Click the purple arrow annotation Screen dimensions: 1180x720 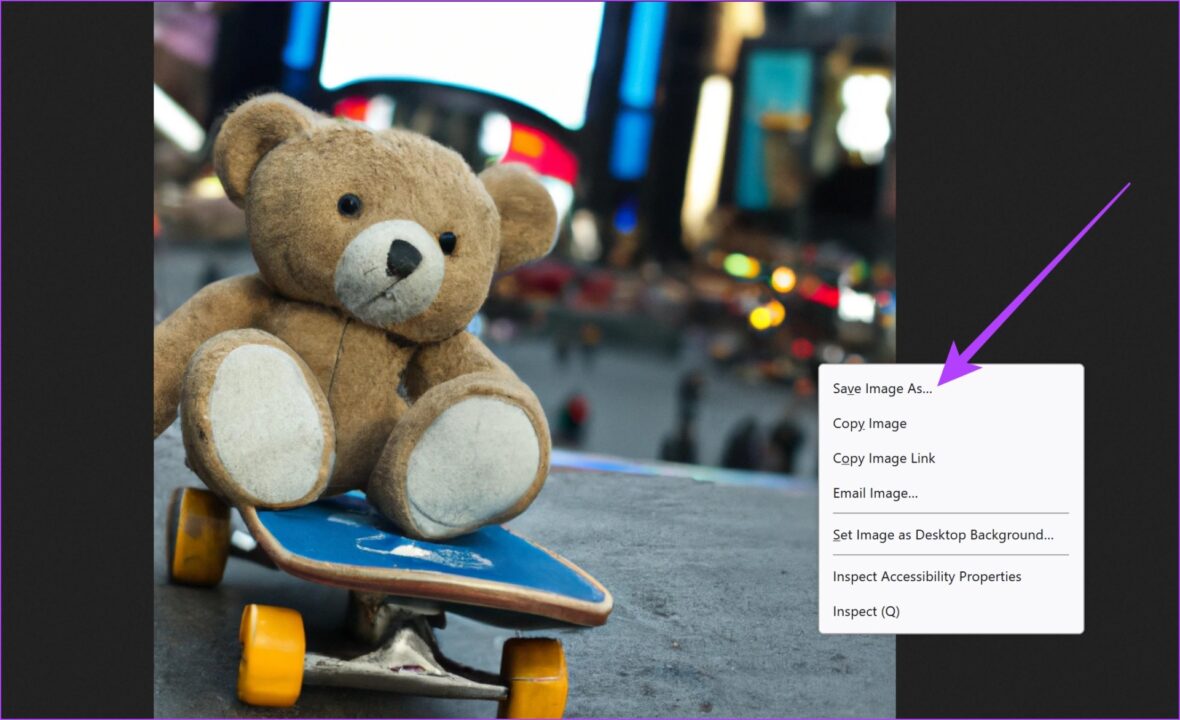[1035, 283]
